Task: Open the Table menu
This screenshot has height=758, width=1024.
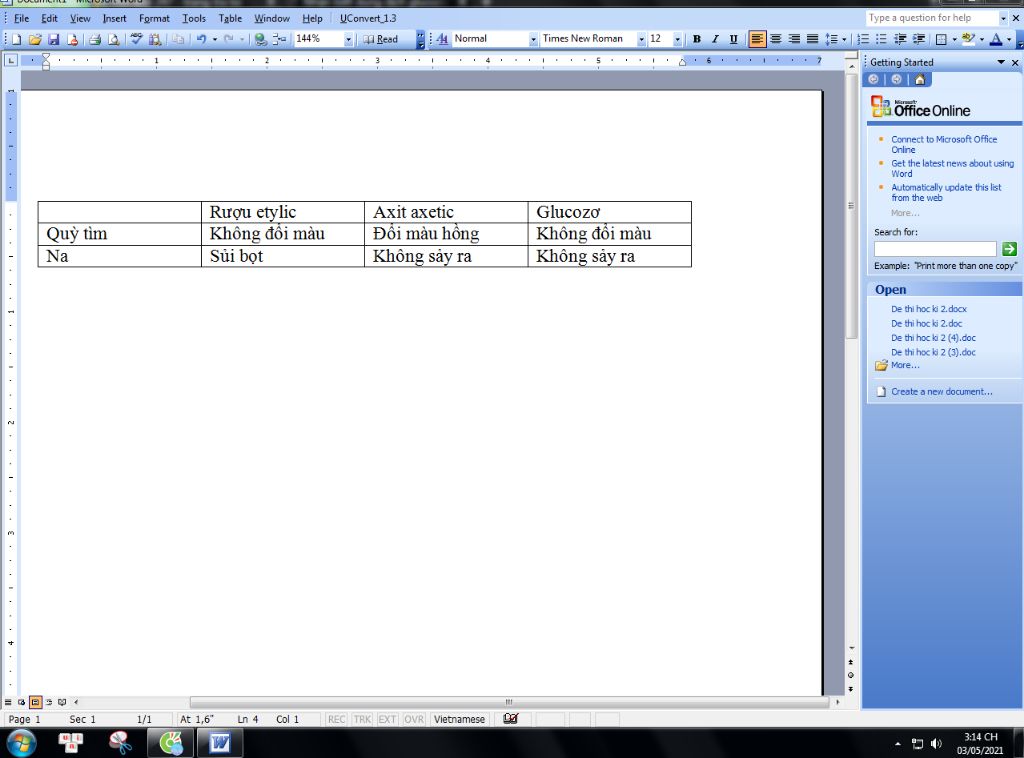Action: click(x=230, y=18)
